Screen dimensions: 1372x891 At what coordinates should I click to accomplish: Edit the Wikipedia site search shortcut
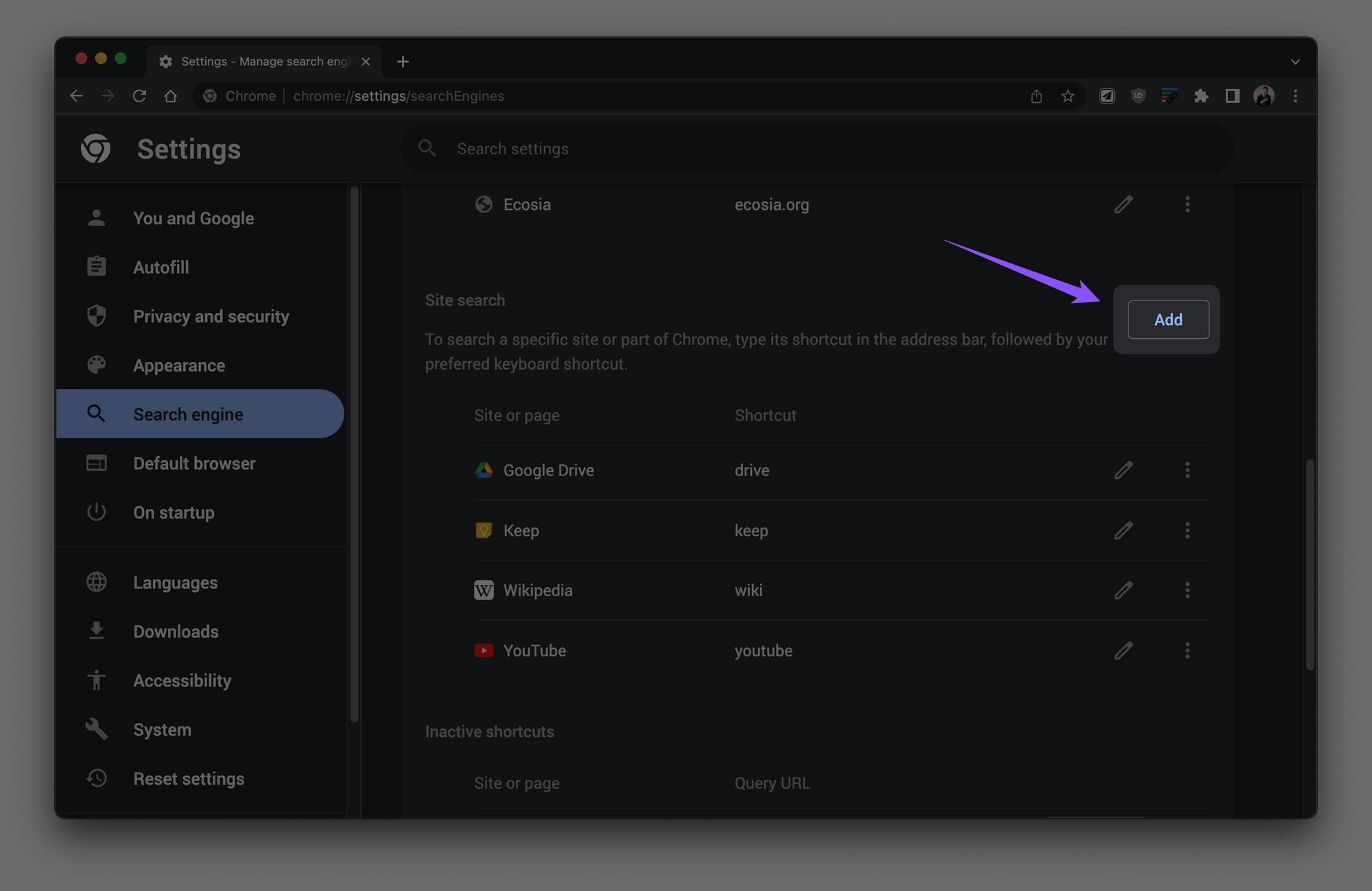click(1123, 590)
